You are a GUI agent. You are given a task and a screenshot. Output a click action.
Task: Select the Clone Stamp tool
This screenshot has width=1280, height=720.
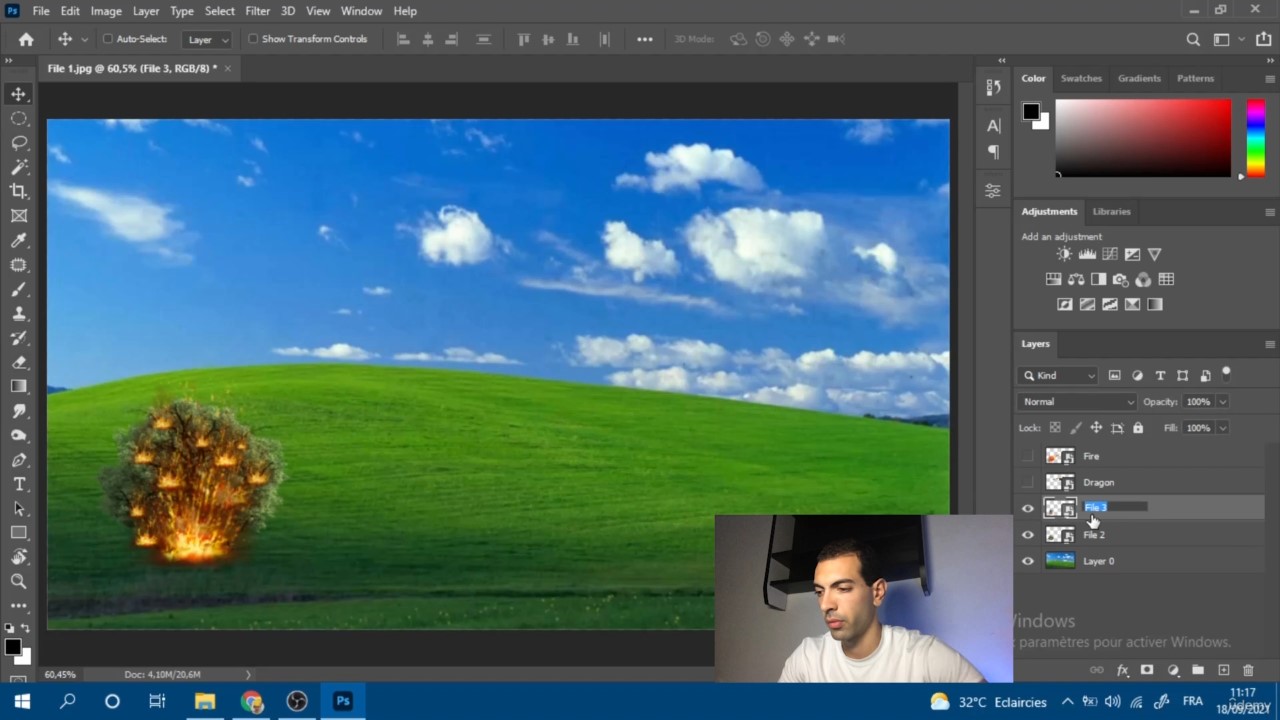(19, 313)
